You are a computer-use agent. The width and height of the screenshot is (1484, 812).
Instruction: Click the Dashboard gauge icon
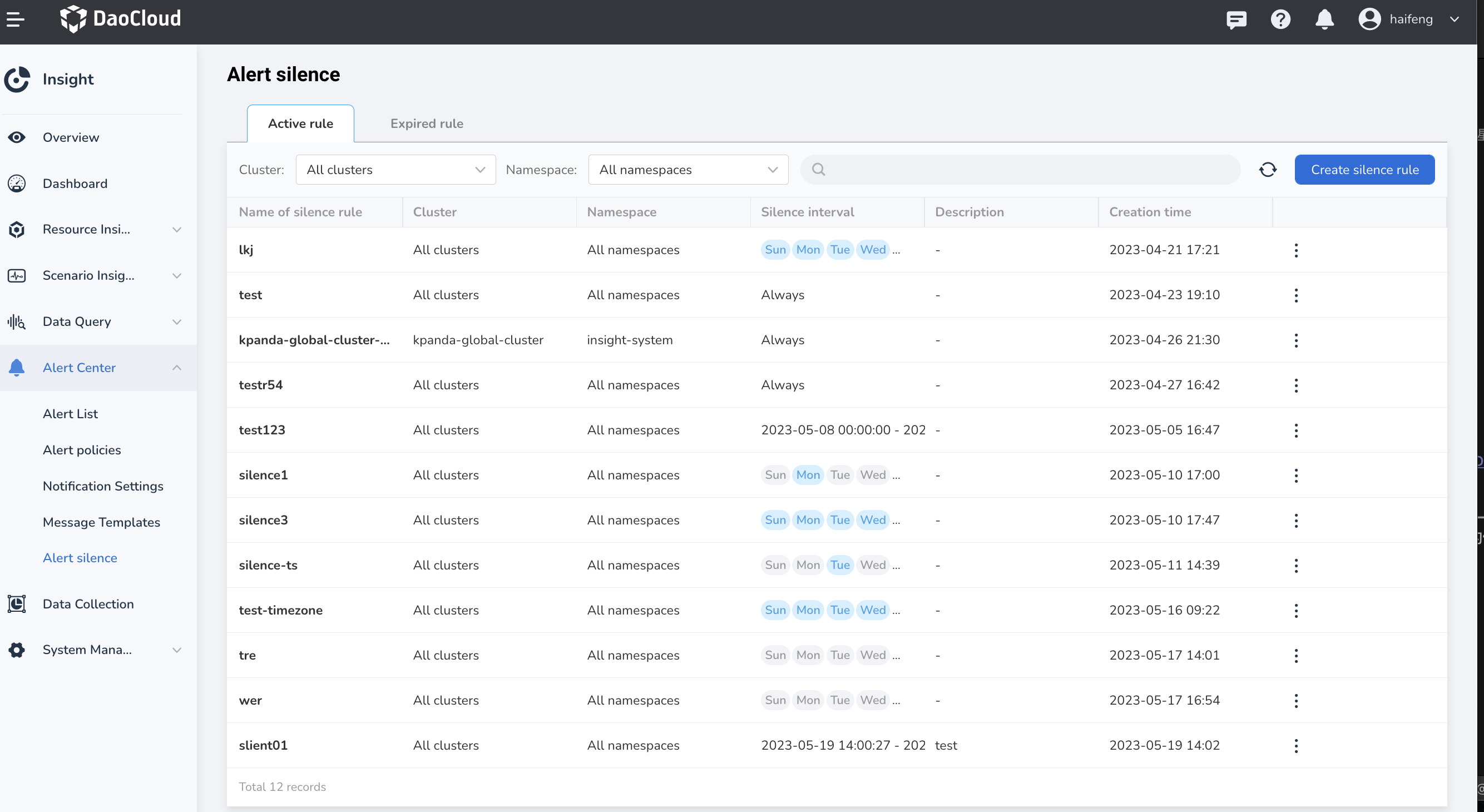pyautogui.click(x=17, y=183)
